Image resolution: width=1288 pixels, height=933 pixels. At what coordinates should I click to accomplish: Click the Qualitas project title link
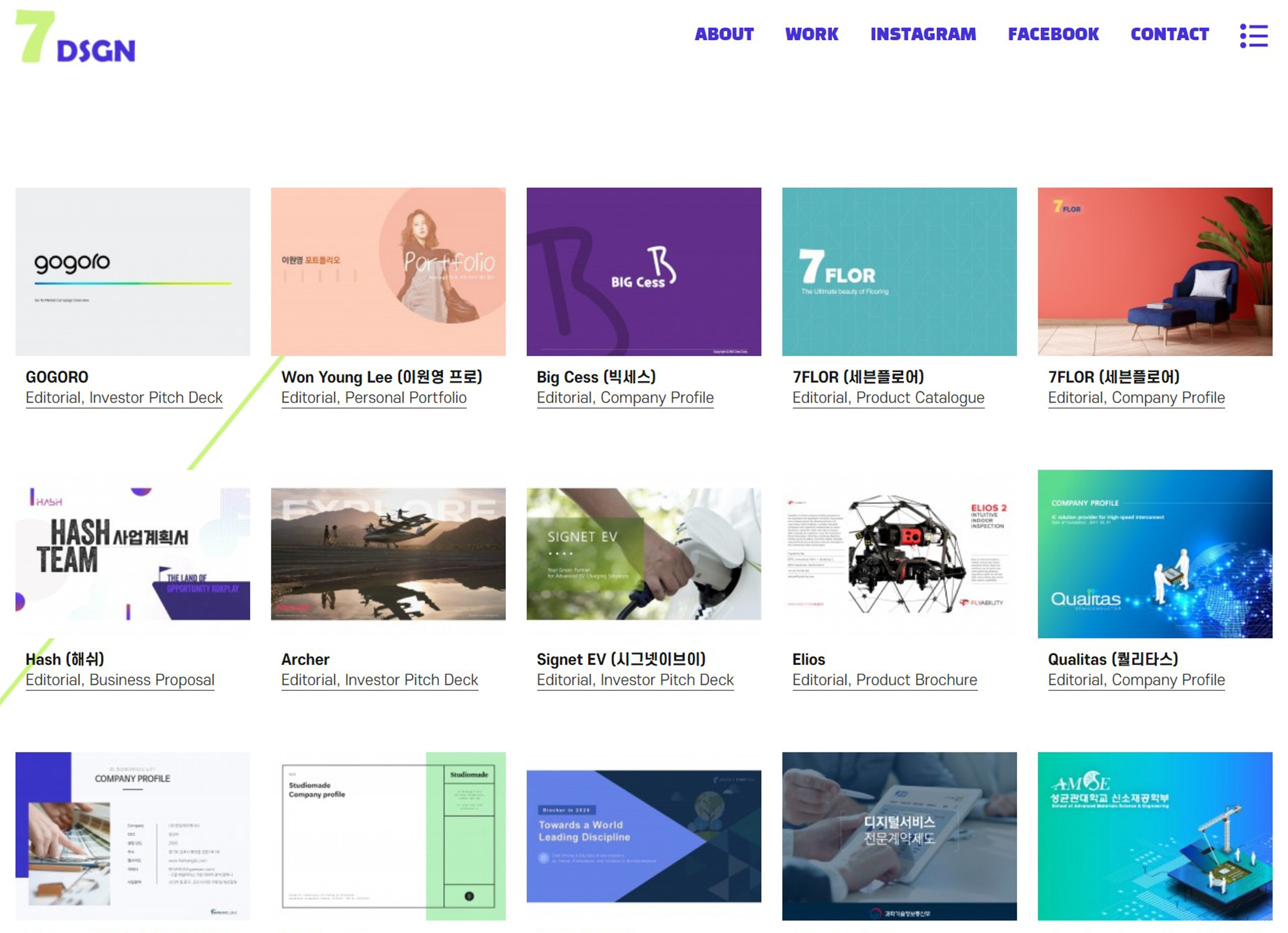1113,659
